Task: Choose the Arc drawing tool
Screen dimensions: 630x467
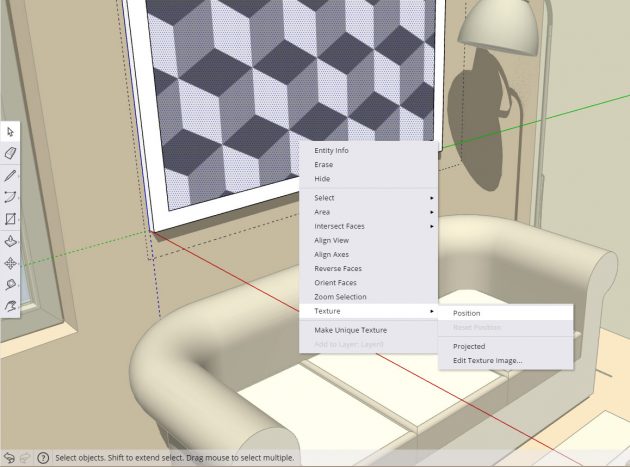Action: click(x=11, y=197)
